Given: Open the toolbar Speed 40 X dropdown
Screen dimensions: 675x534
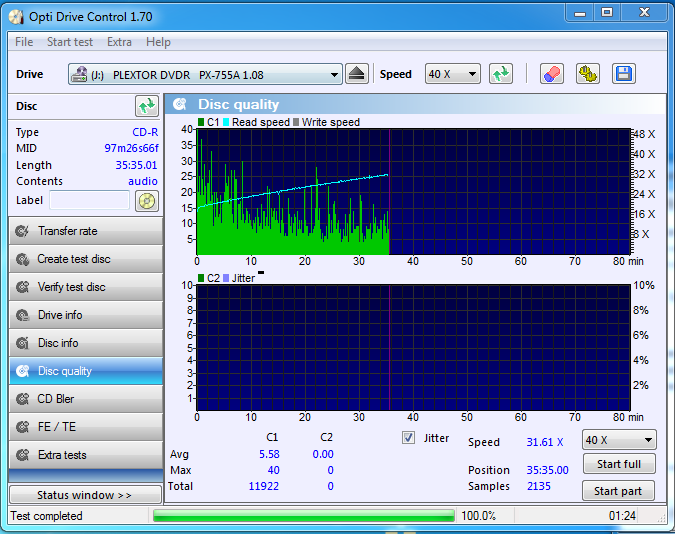Looking at the screenshot, I should coord(452,74).
